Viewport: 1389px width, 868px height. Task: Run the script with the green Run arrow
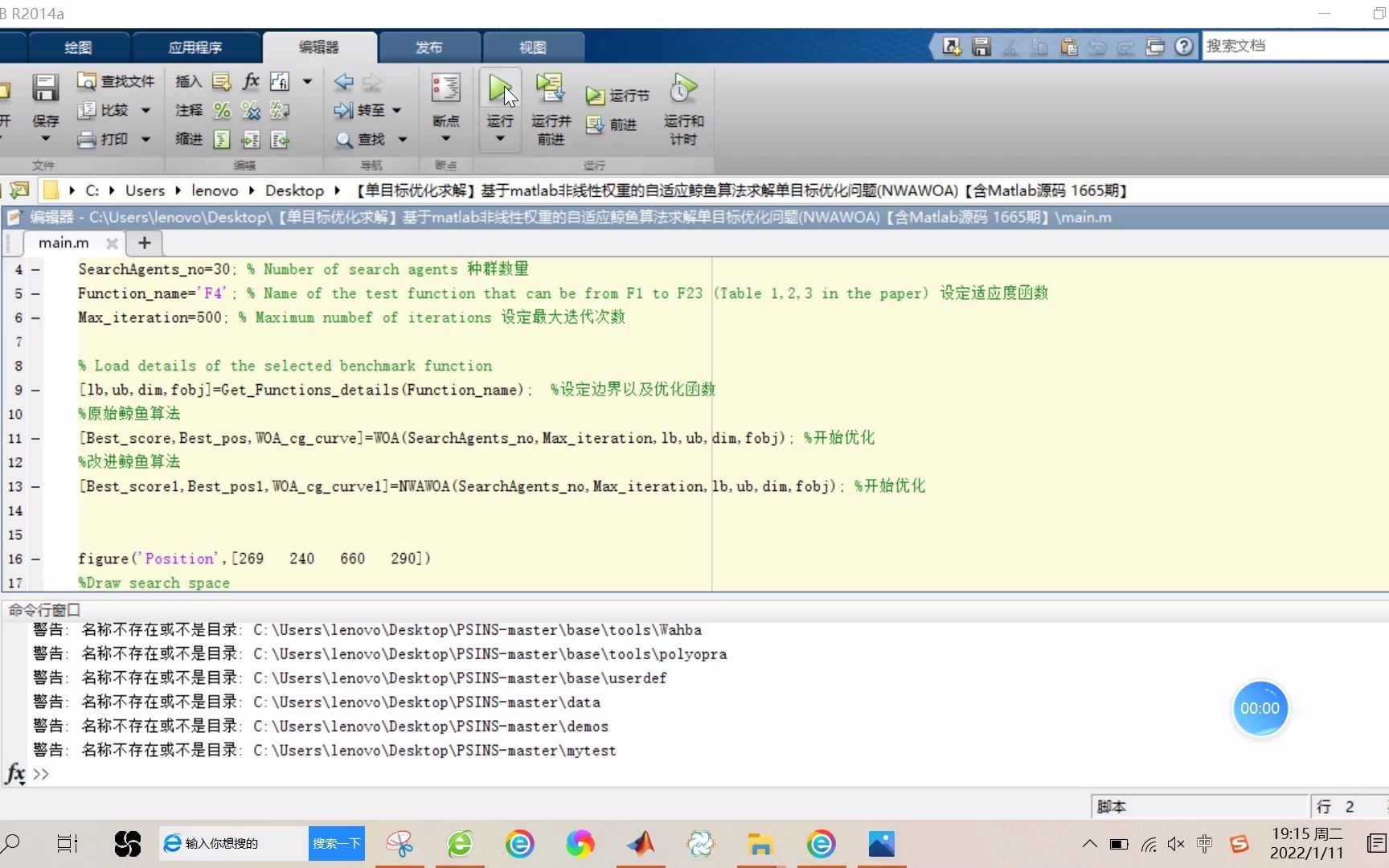coord(500,89)
